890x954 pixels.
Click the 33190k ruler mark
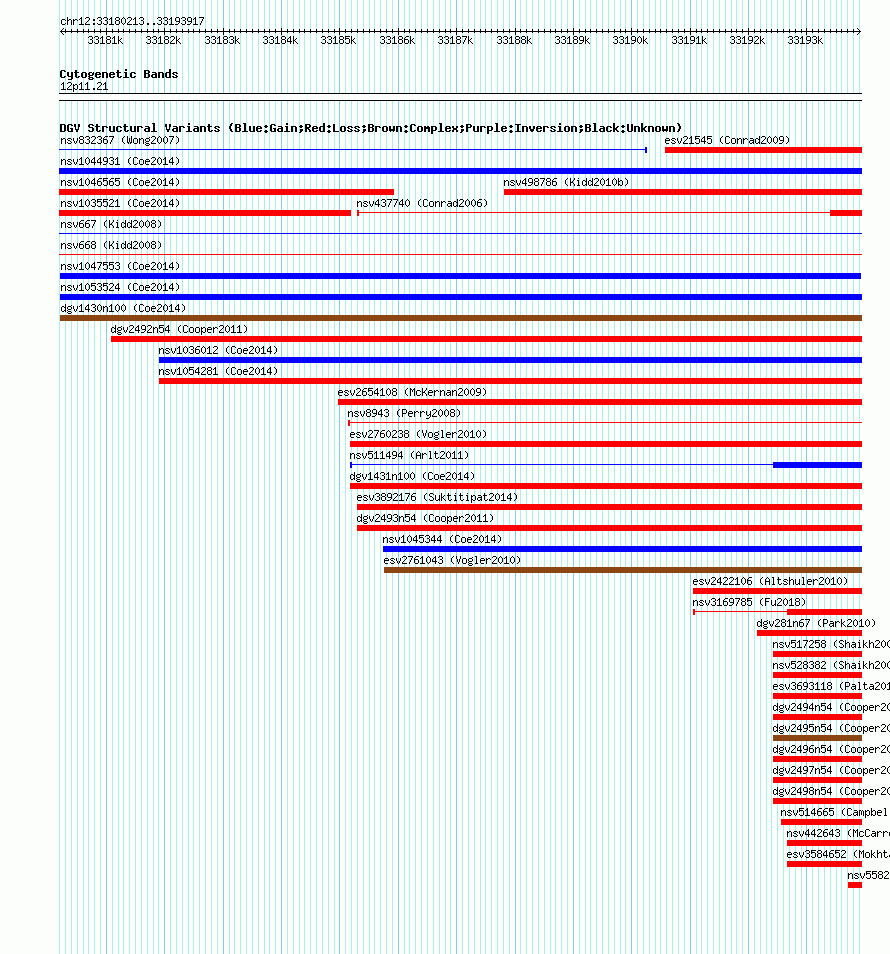tap(630, 40)
